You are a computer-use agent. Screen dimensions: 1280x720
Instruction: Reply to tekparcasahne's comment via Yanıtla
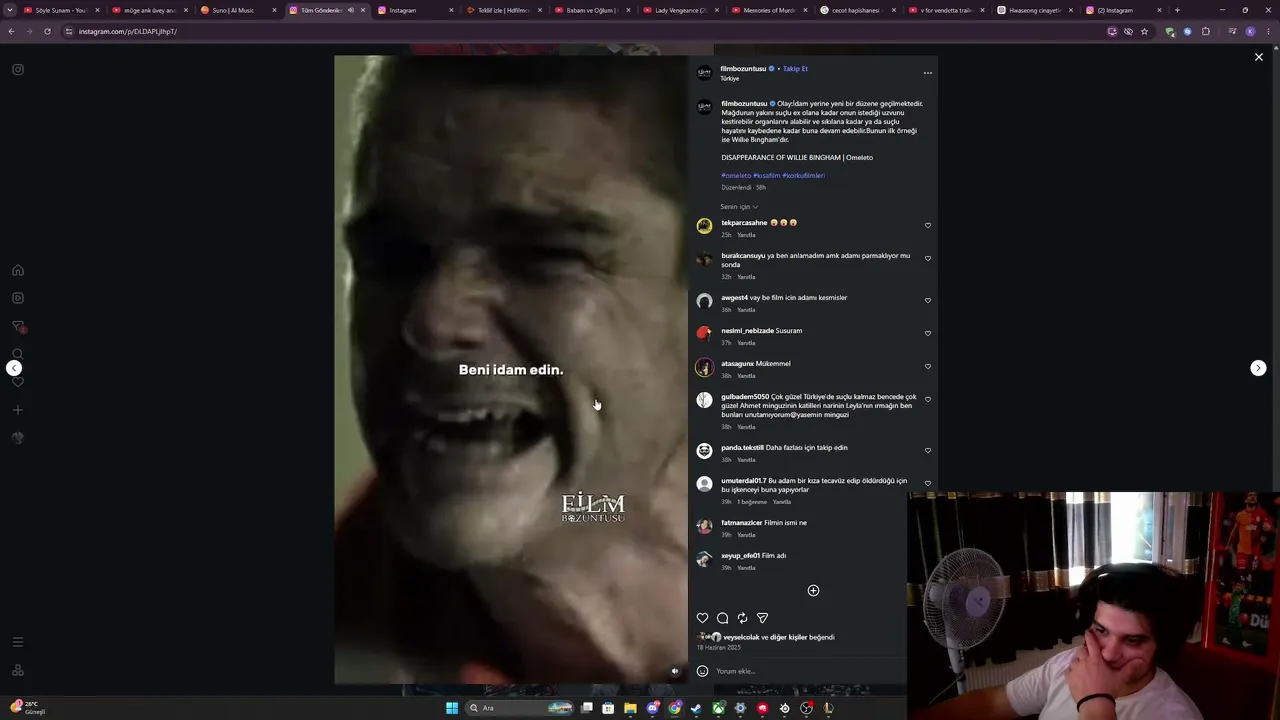(746, 235)
